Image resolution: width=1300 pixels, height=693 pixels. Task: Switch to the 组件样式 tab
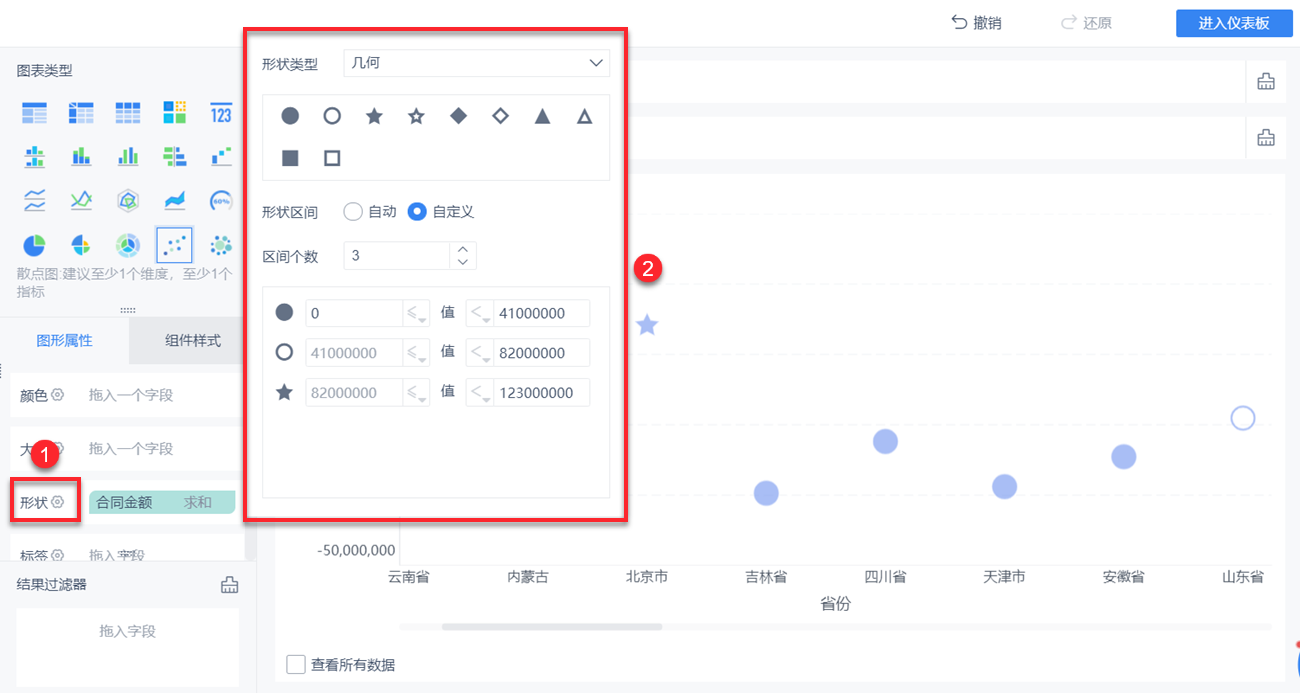tap(193, 340)
